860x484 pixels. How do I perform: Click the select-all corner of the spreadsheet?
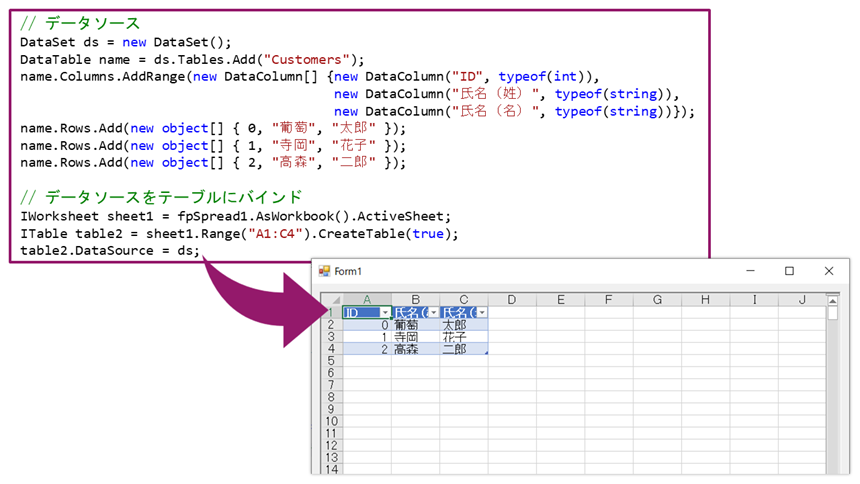330,299
